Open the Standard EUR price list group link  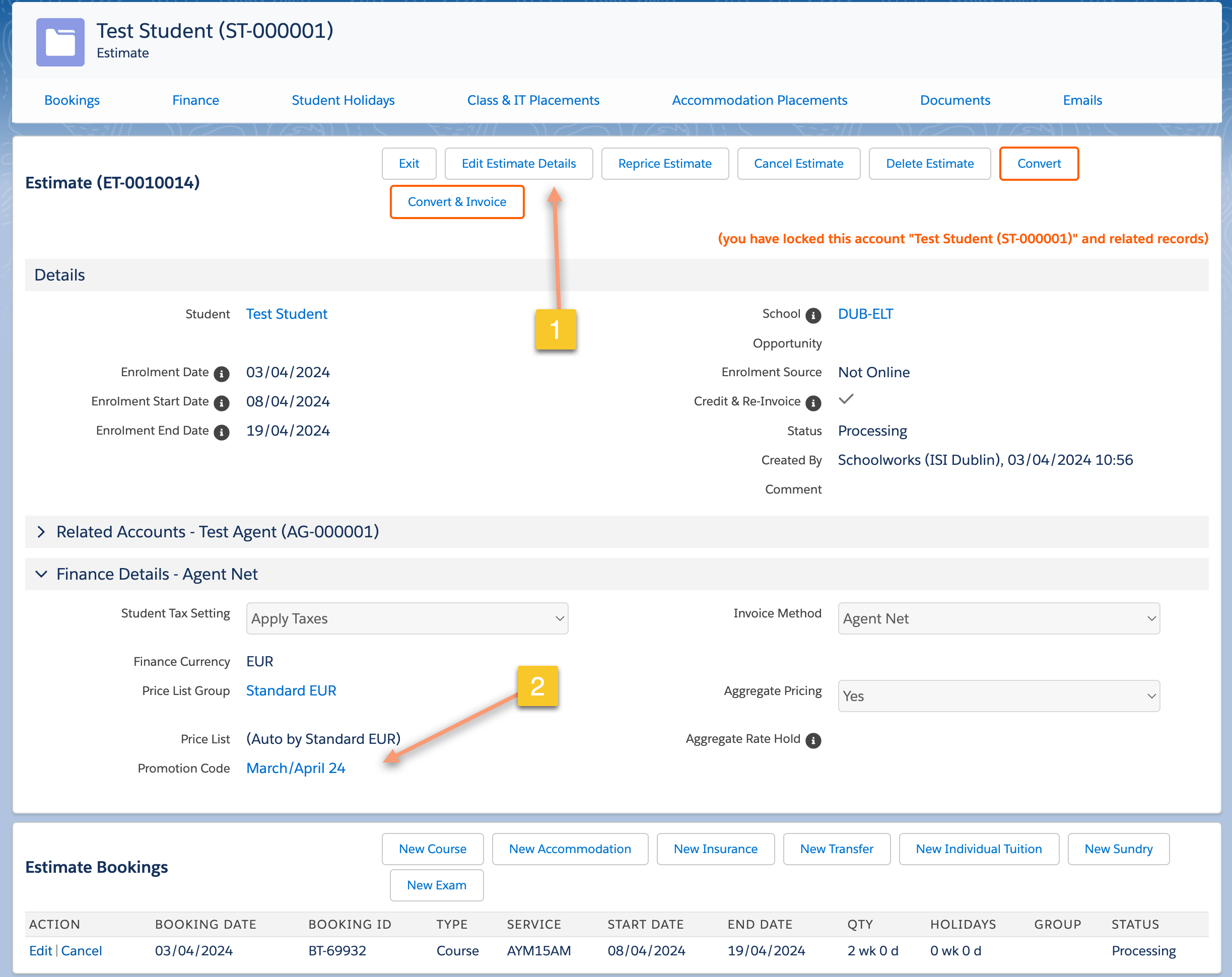tap(291, 691)
